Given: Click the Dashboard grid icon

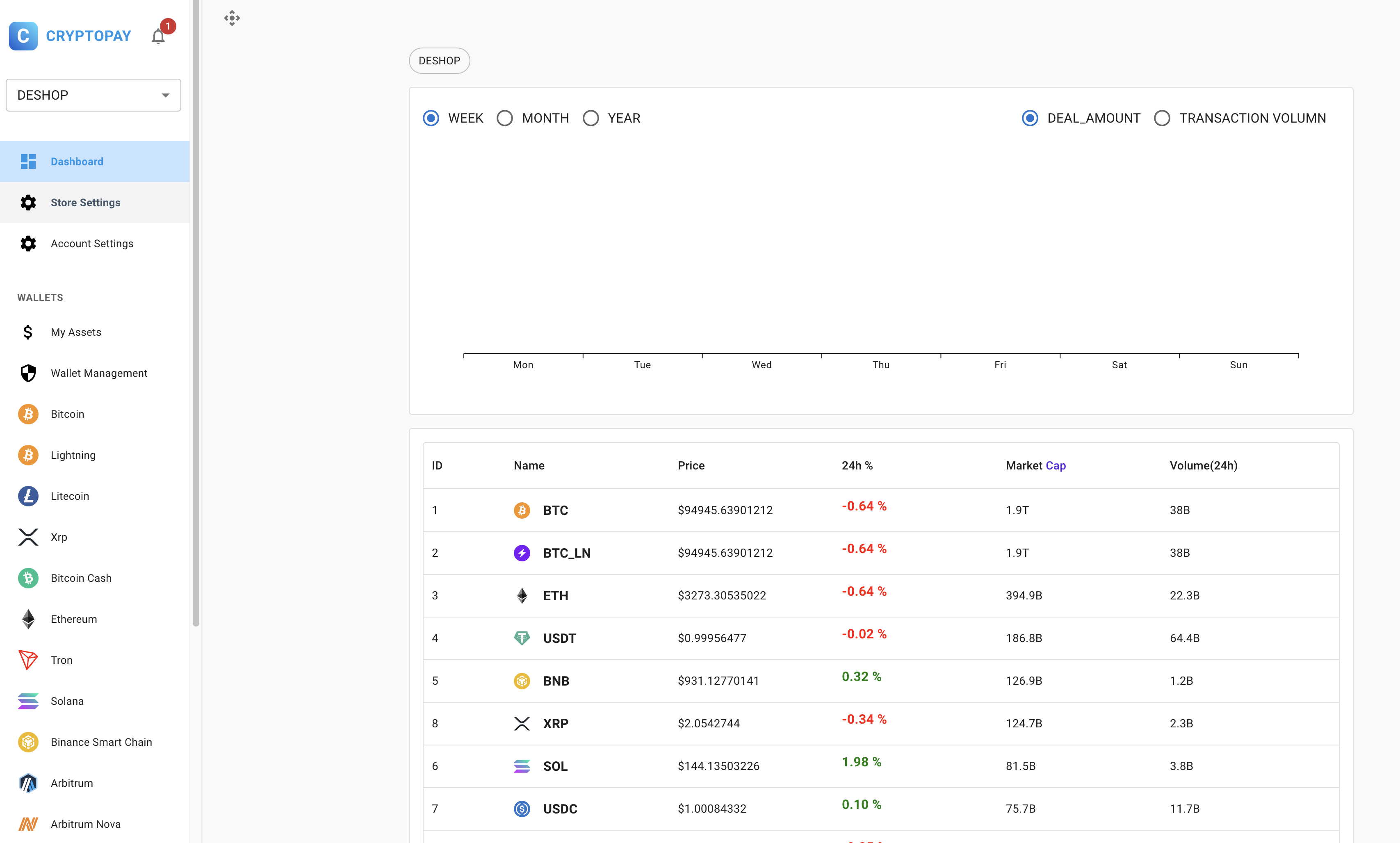Looking at the screenshot, I should 28,161.
